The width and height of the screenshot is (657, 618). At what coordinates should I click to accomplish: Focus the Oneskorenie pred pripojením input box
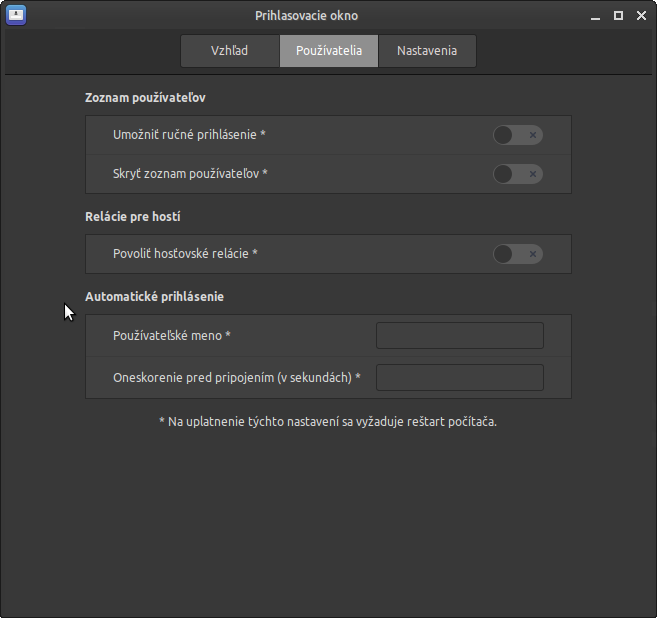point(459,378)
